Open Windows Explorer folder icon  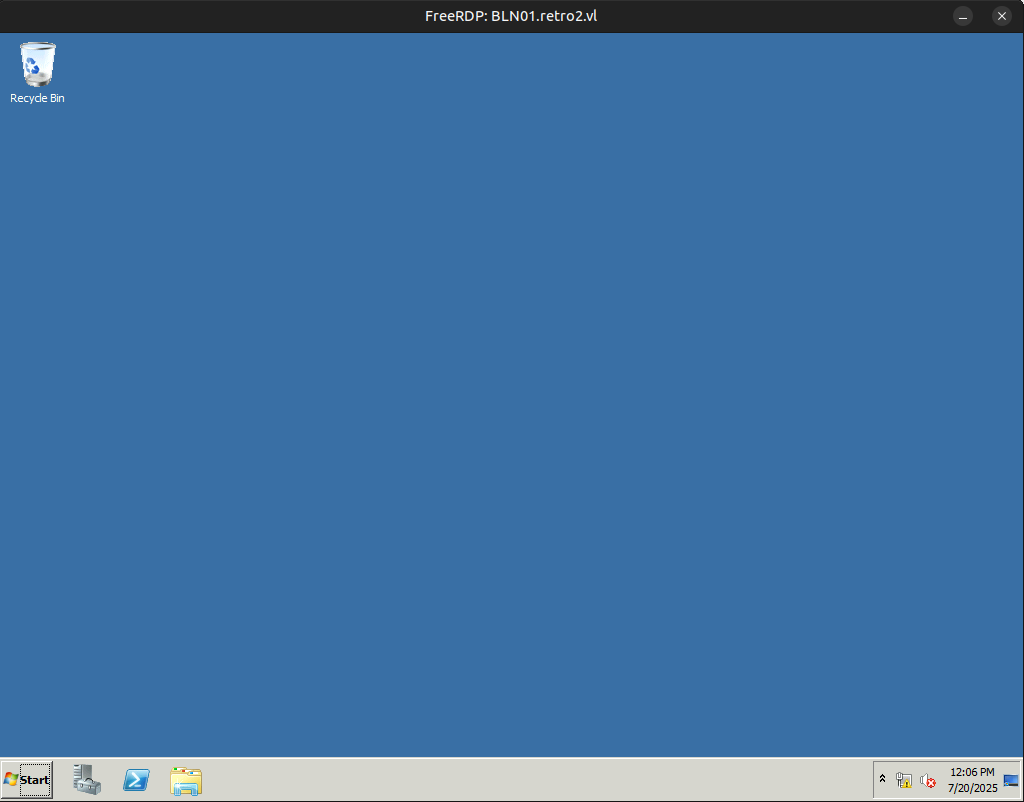(x=186, y=781)
